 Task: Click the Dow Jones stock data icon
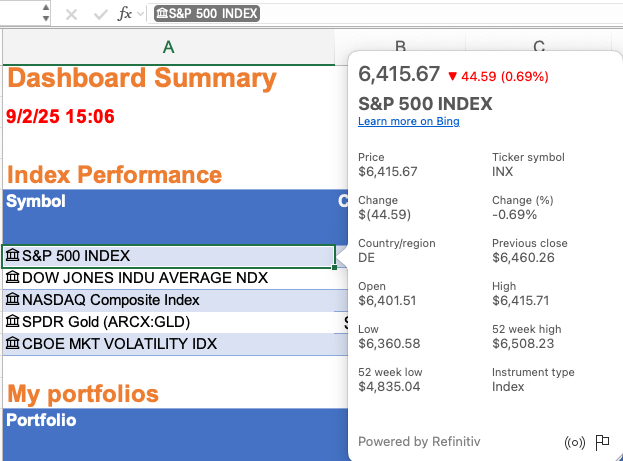13,278
